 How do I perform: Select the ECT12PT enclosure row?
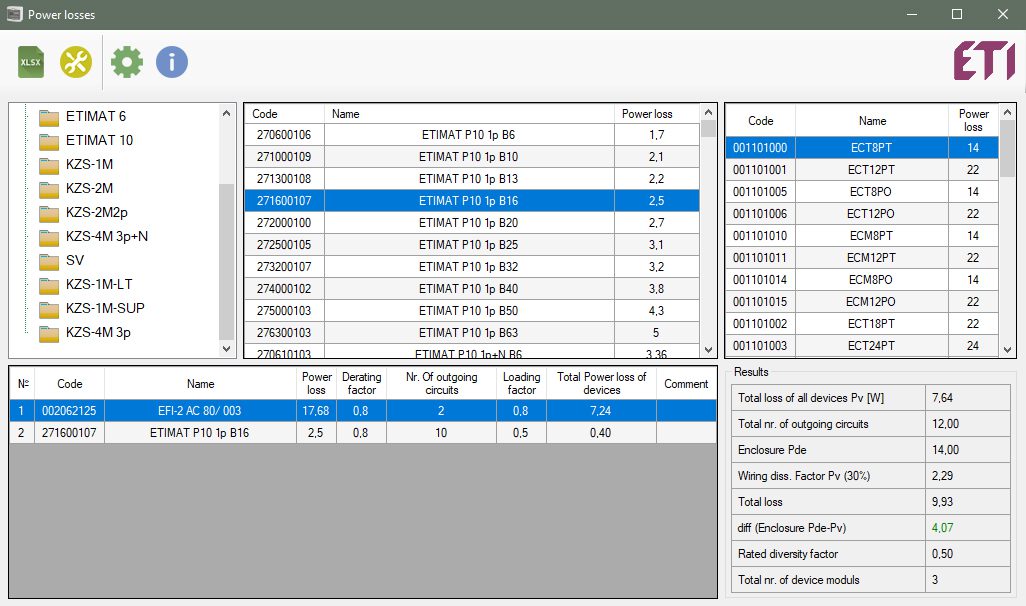click(x=871, y=170)
